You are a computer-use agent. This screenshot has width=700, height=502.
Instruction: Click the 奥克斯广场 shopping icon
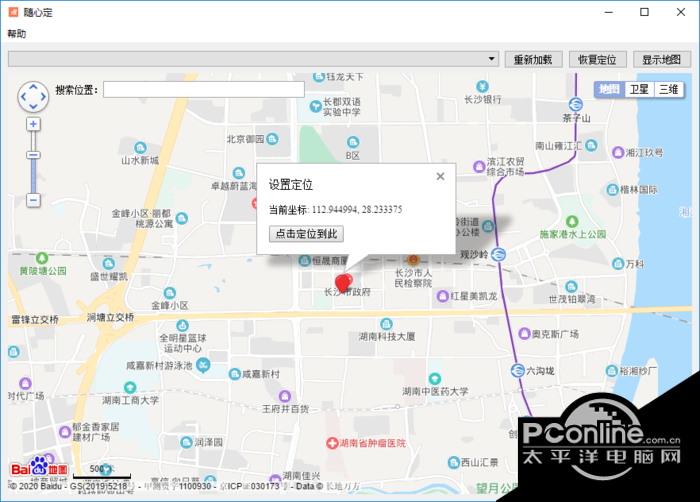[x=524, y=333]
